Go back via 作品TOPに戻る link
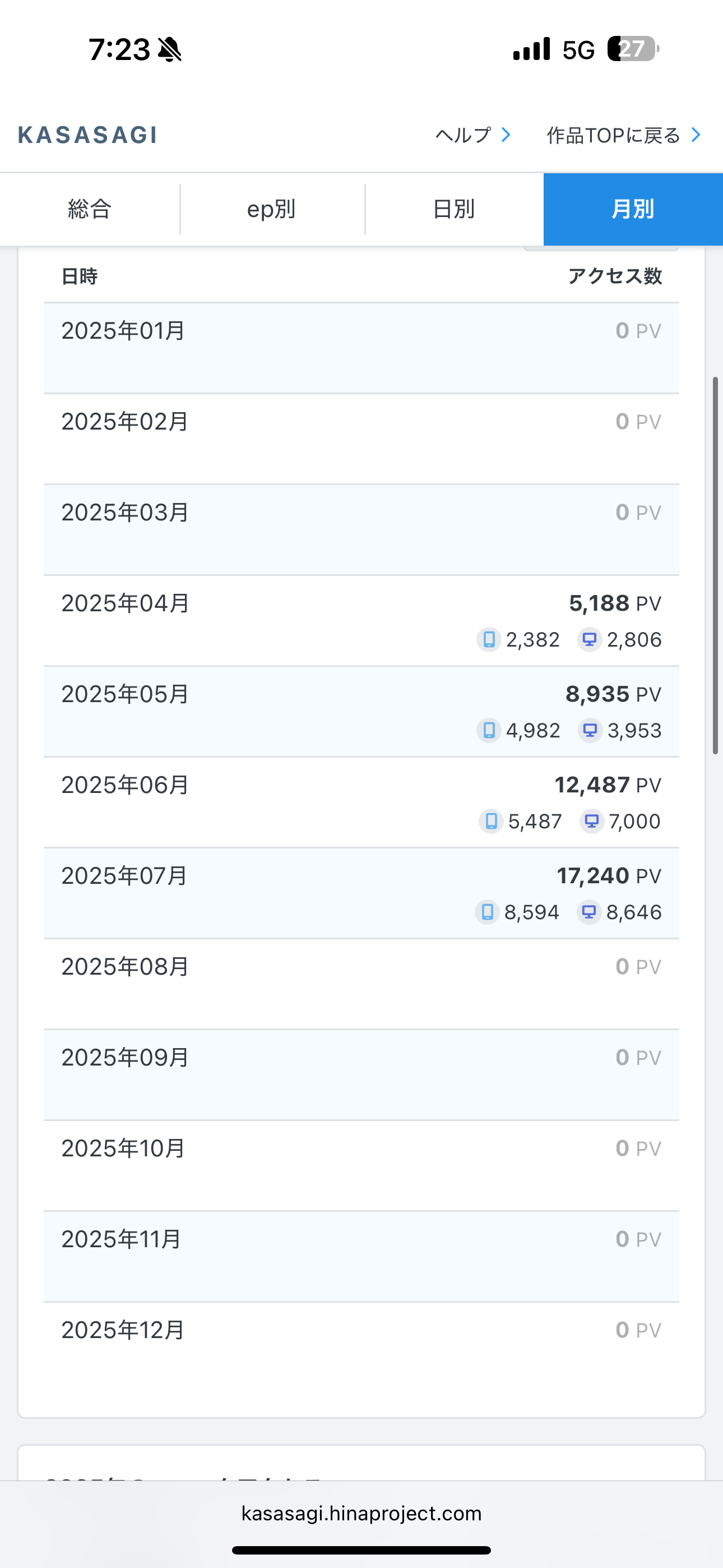Viewport: 723px width, 1568px height. [x=623, y=135]
